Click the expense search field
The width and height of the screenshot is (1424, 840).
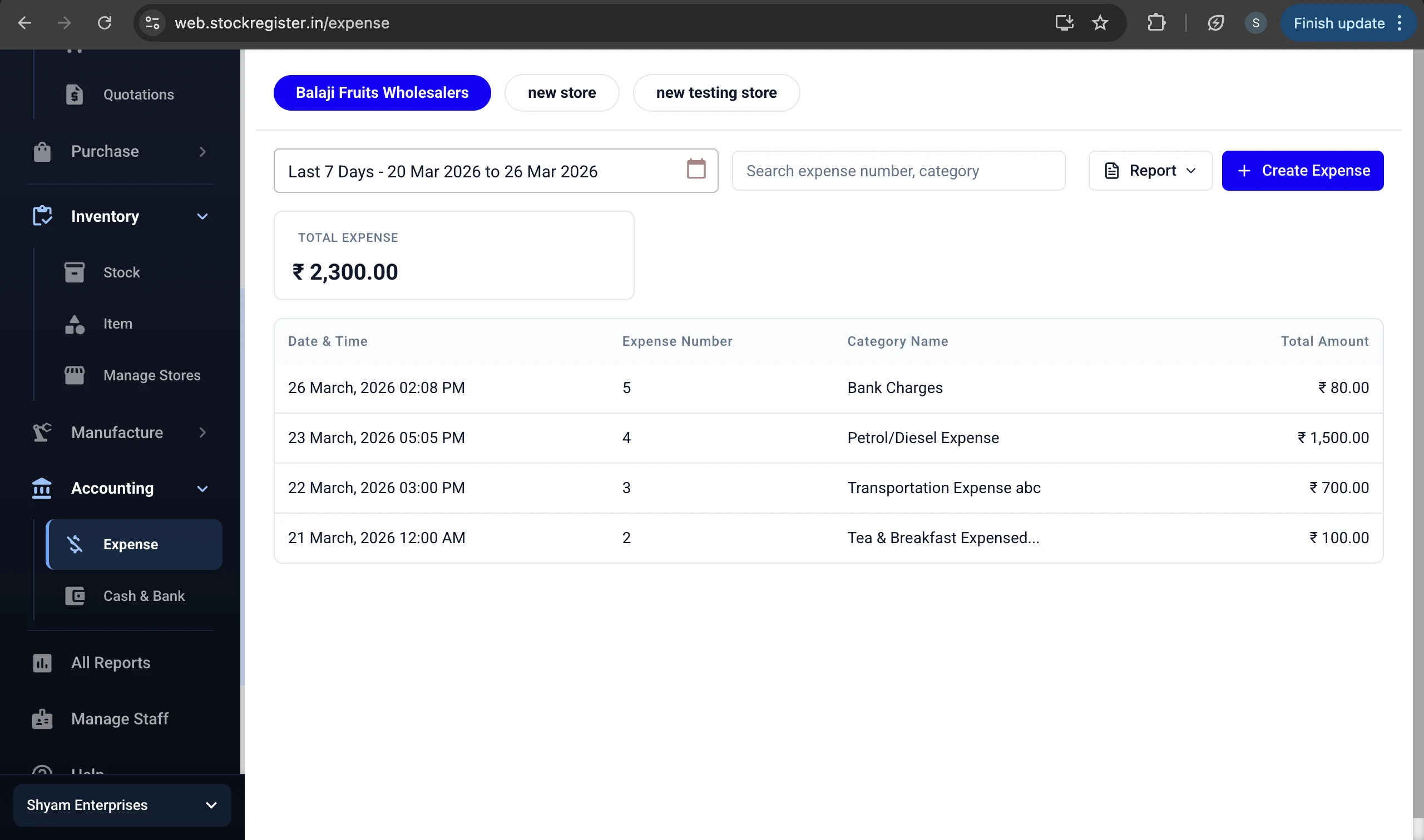(x=898, y=170)
